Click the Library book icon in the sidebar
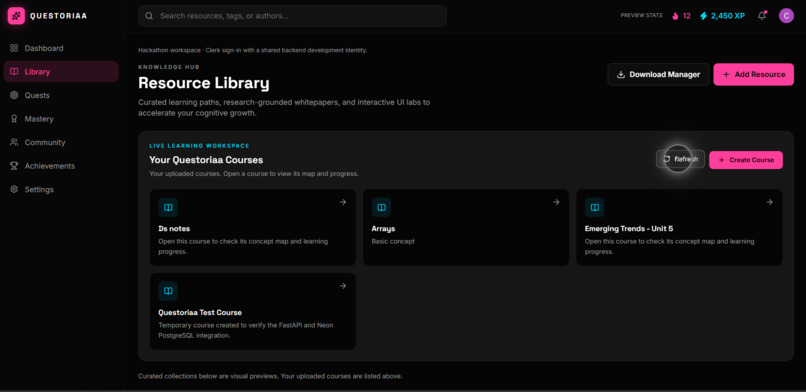 (x=14, y=72)
